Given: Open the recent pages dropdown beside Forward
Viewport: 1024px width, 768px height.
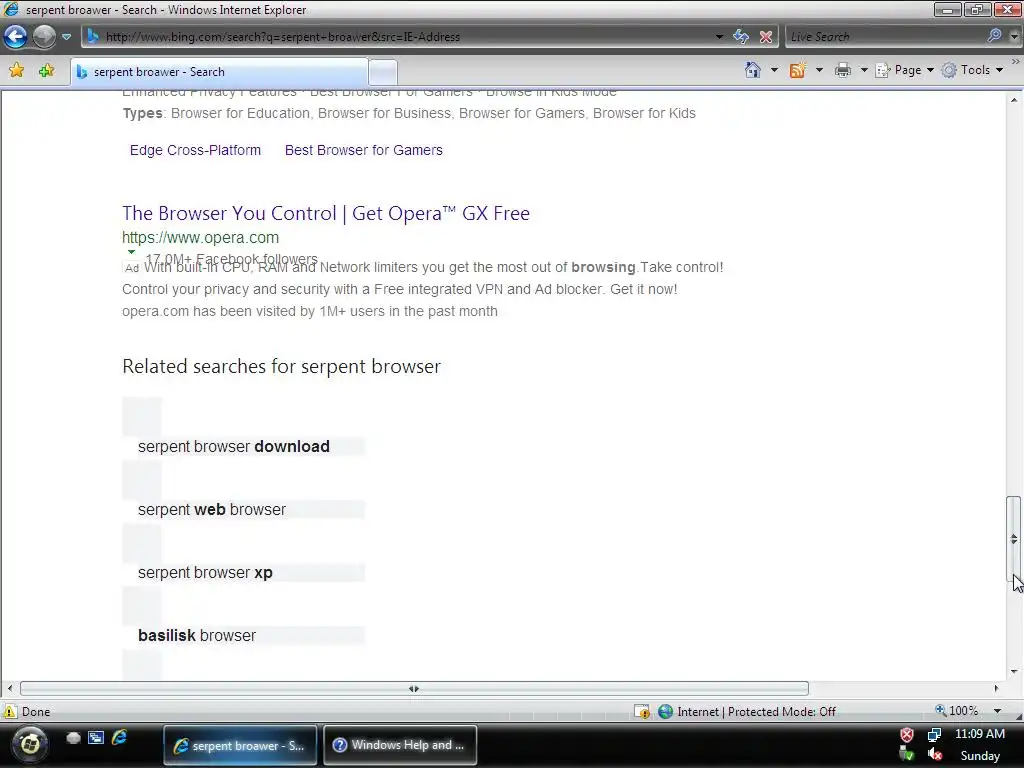Looking at the screenshot, I should pyautogui.click(x=67, y=37).
